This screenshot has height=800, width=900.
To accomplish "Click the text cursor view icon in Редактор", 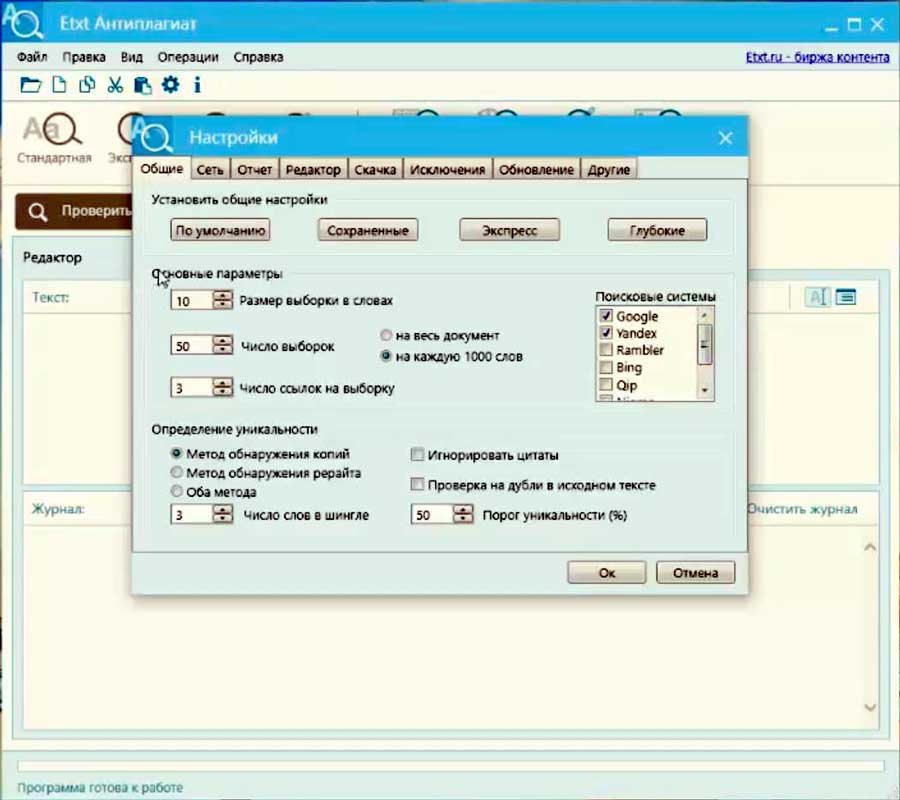I will point(817,297).
